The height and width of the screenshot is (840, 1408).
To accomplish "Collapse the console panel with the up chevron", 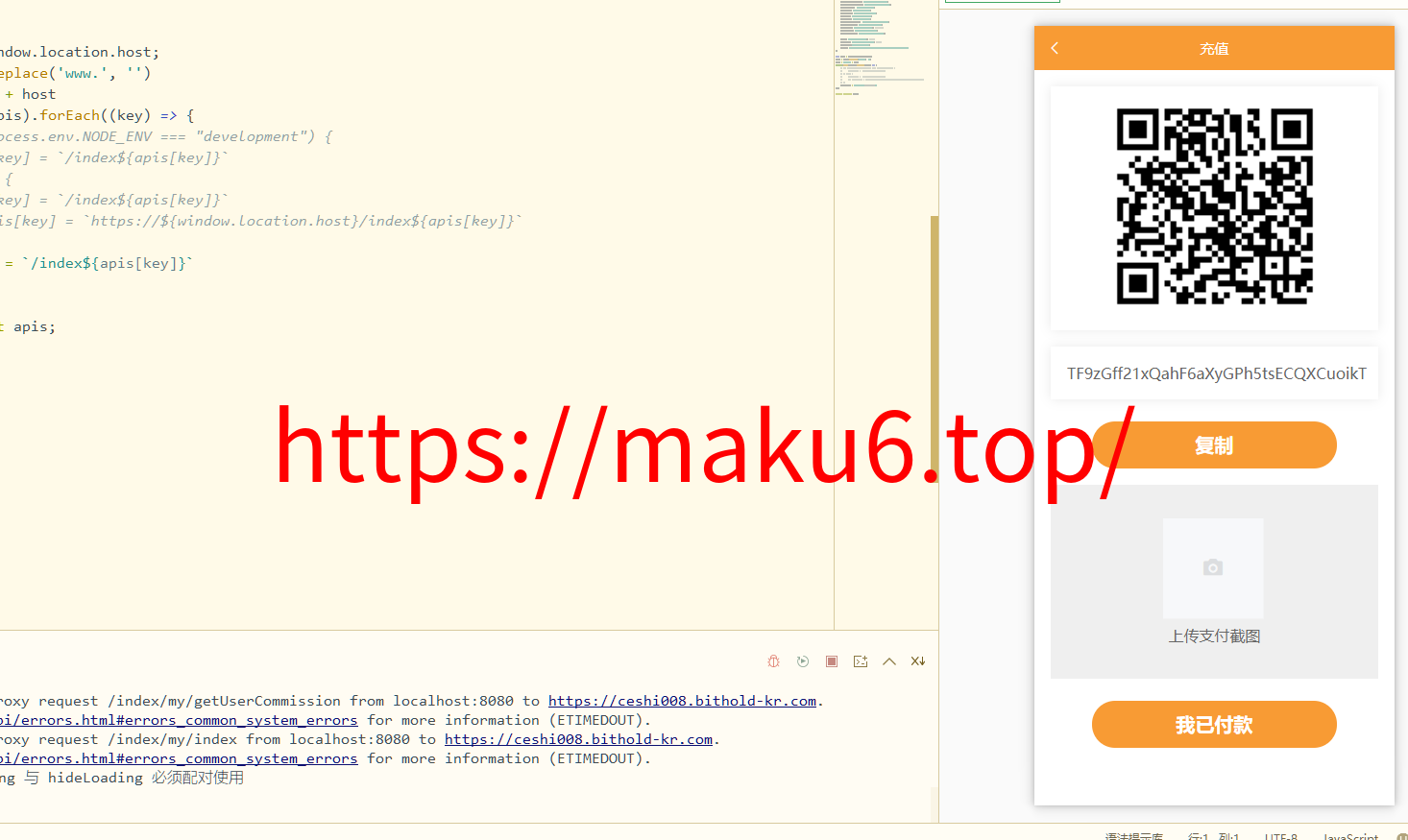I will pos(889,661).
